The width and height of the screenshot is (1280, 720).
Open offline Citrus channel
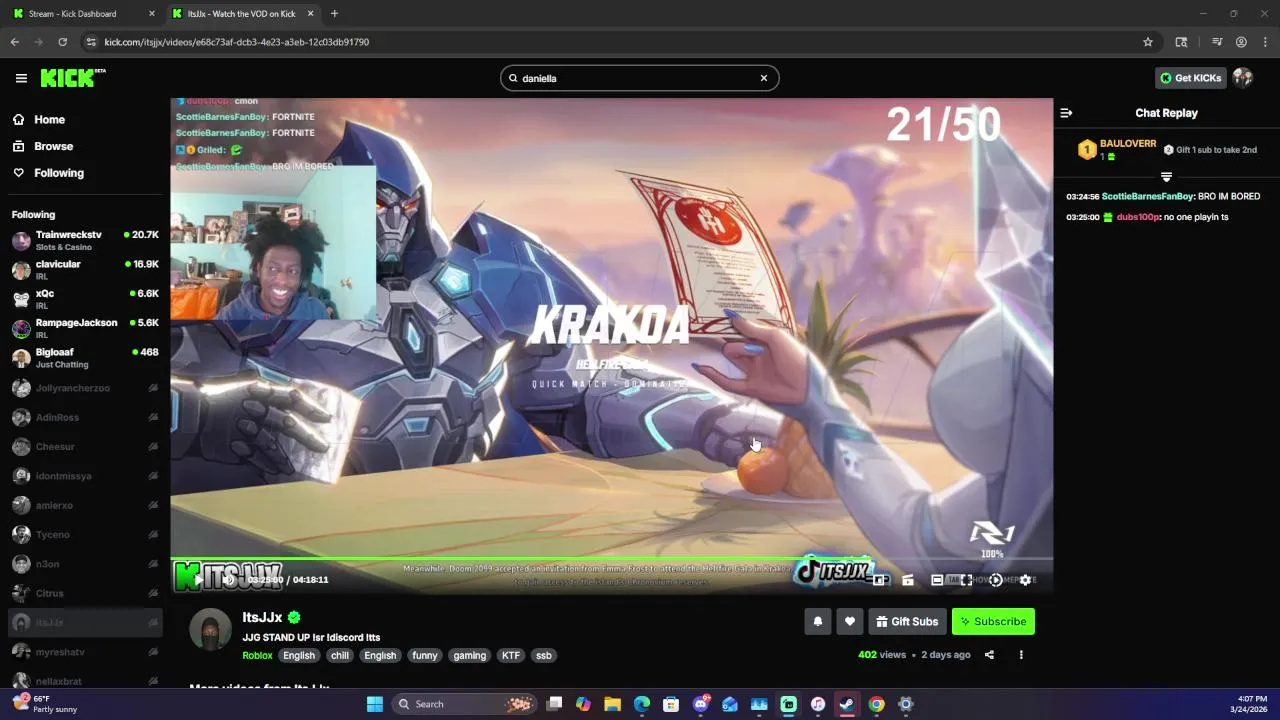[x=85, y=593]
